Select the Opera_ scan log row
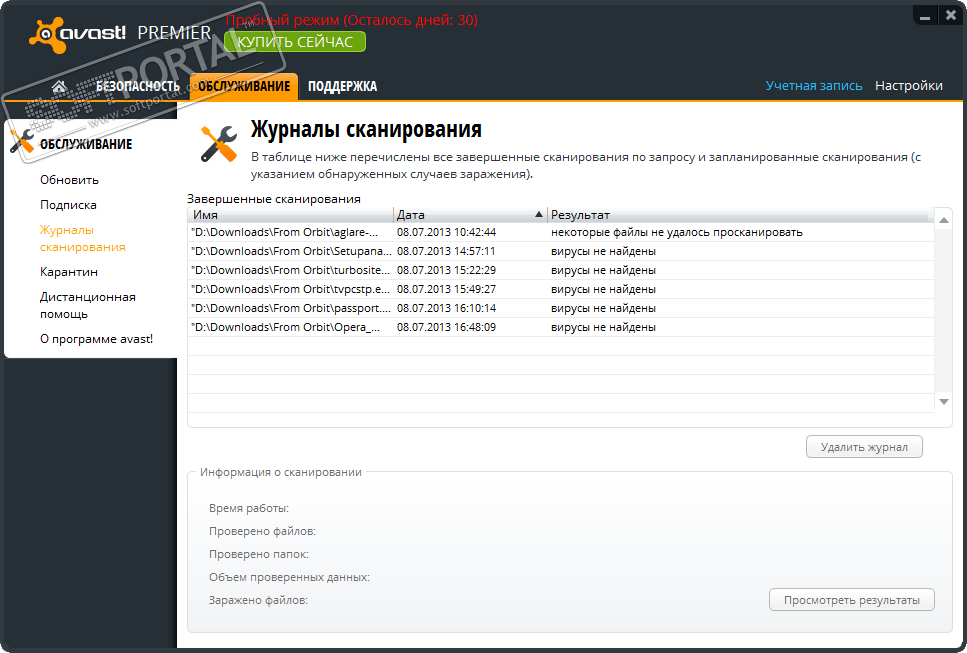The height and width of the screenshot is (653, 967). pyautogui.click(x=561, y=328)
